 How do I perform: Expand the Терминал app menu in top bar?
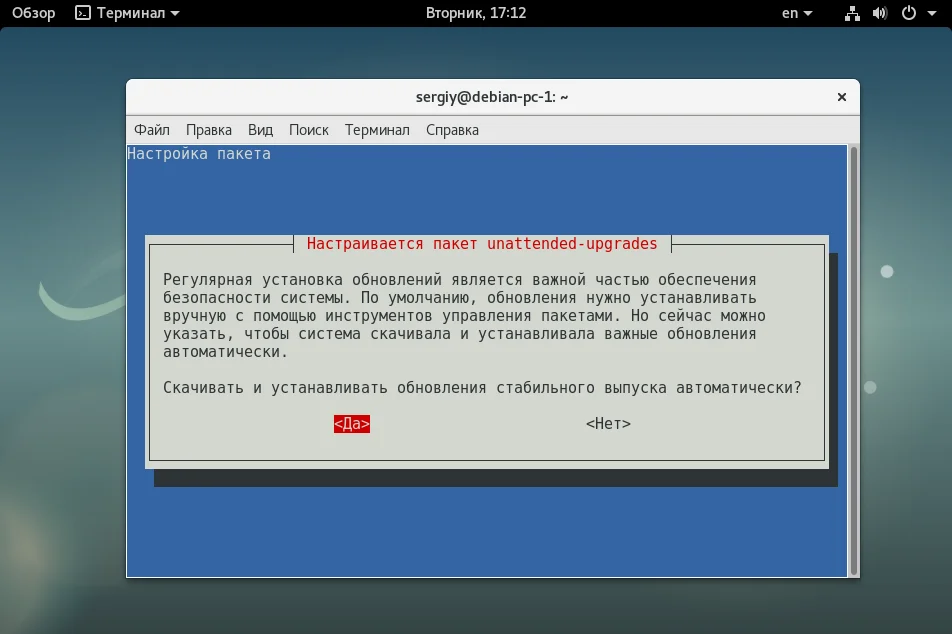[128, 13]
